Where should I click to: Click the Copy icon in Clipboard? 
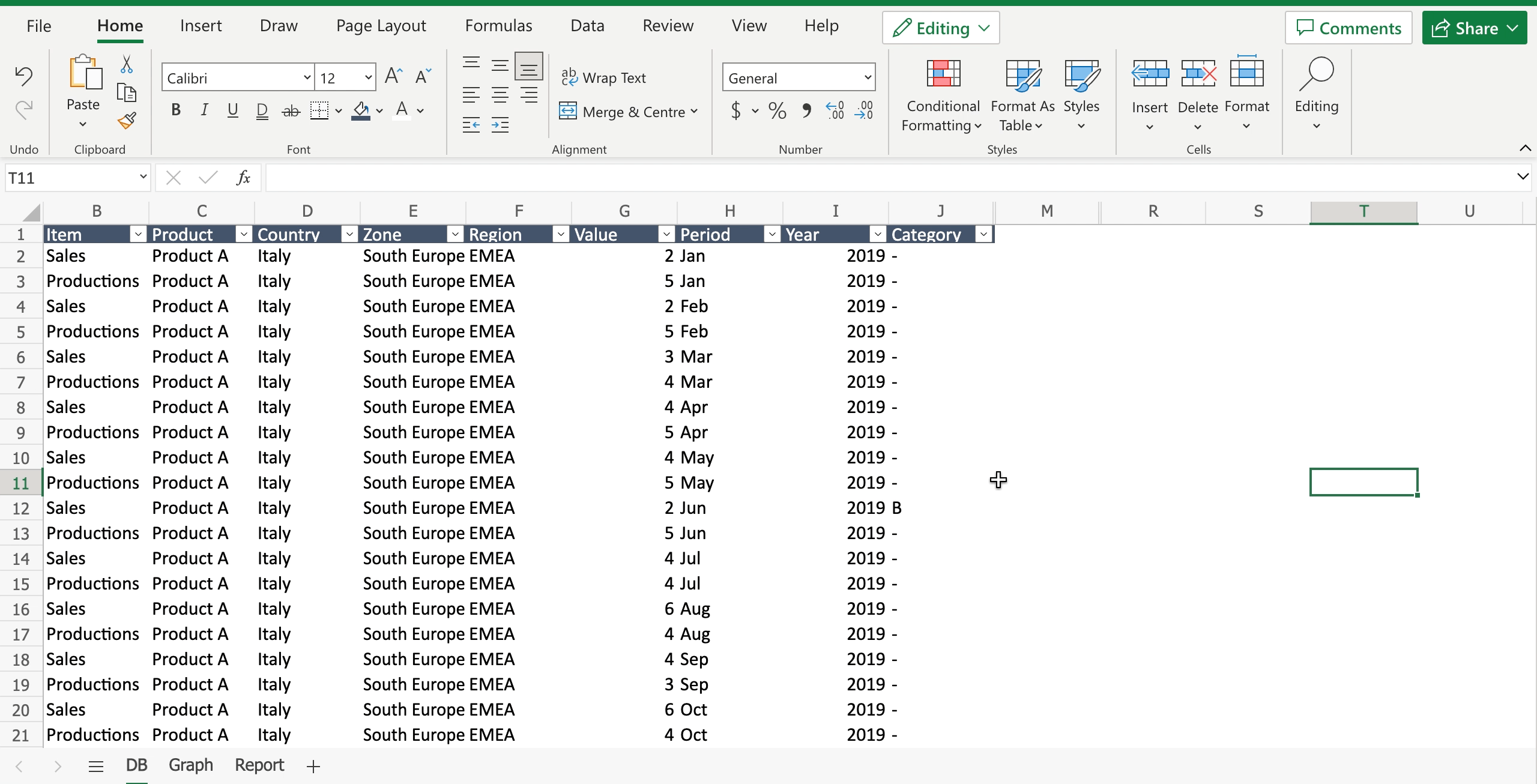tap(127, 92)
